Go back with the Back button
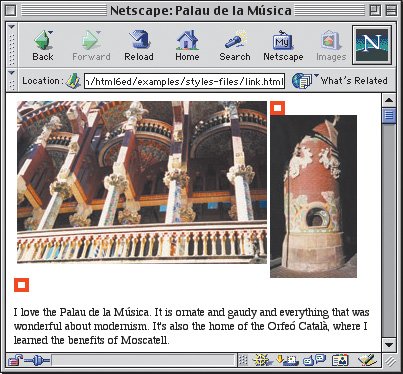 click(43, 45)
